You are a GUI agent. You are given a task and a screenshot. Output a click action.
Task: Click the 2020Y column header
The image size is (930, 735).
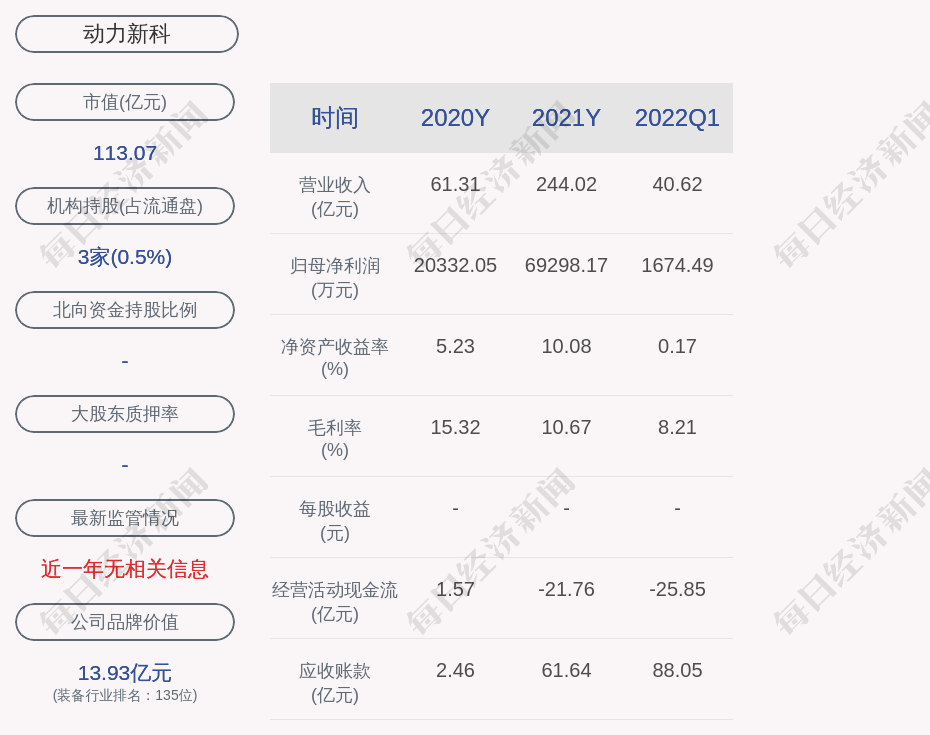point(455,117)
